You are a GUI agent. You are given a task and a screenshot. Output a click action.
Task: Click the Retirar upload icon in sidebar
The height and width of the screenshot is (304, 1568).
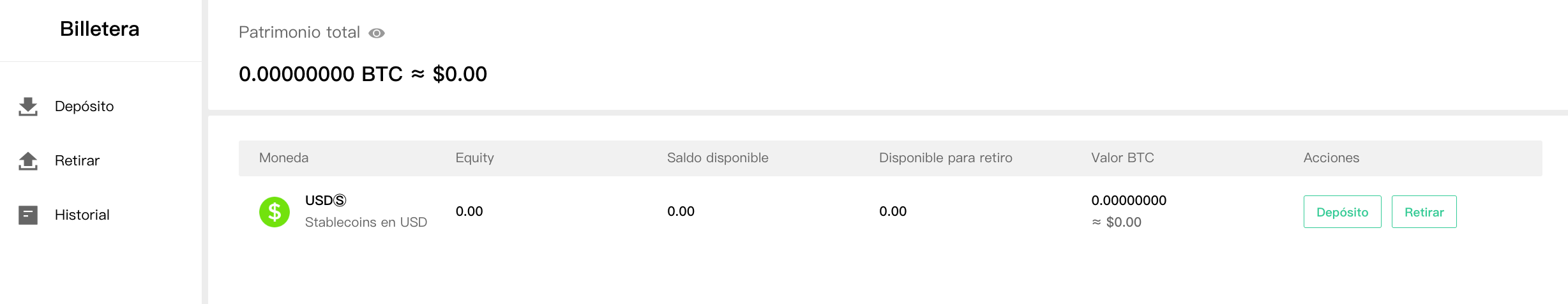28,161
